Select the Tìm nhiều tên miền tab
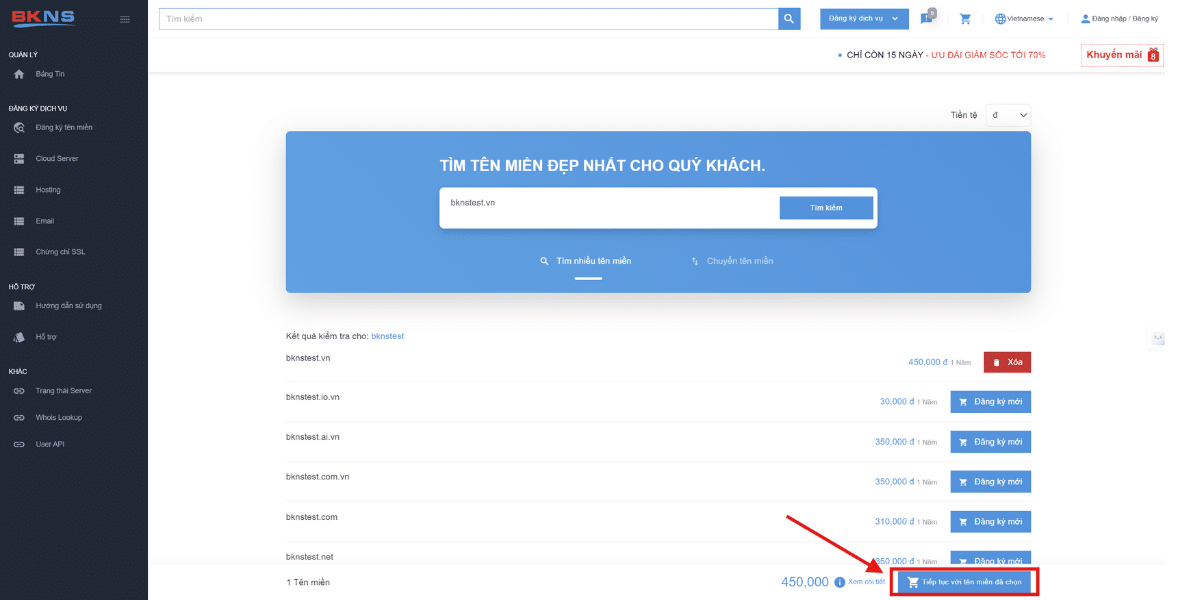 (586, 261)
